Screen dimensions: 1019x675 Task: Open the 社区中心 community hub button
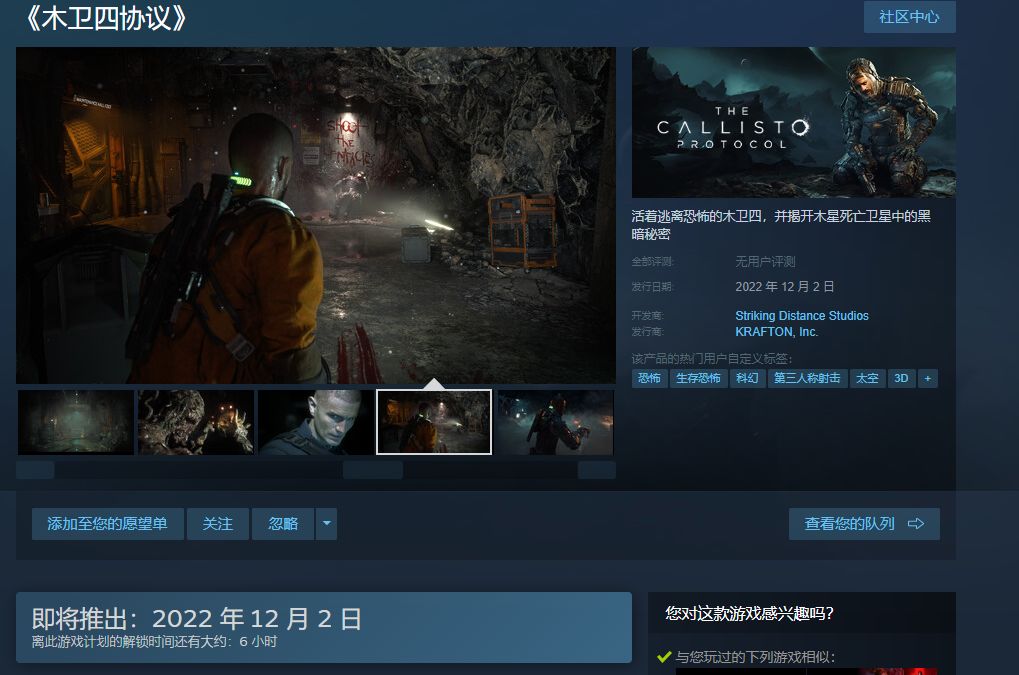(909, 17)
